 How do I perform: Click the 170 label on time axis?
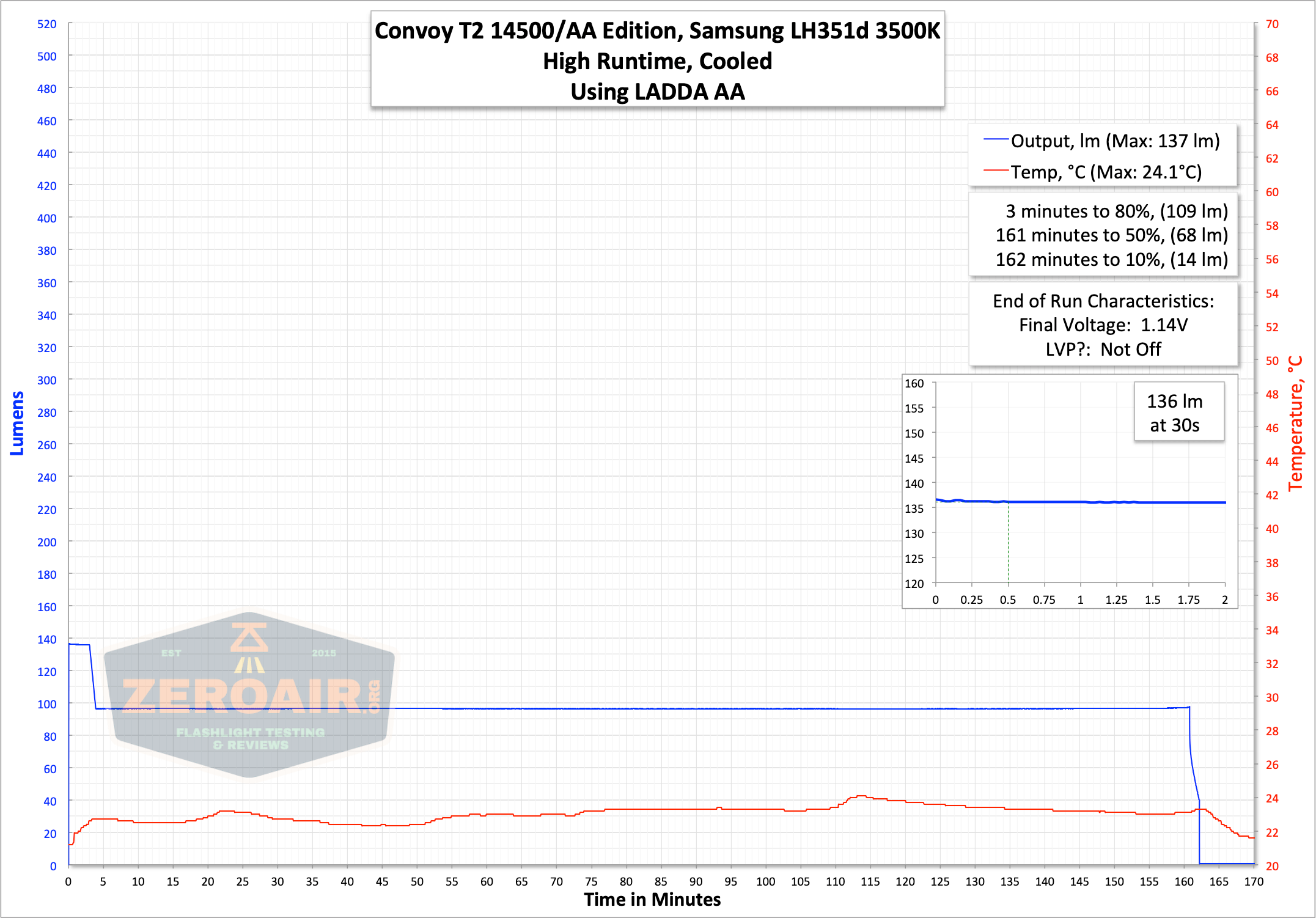pyautogui.click(x=1254, y=881)
